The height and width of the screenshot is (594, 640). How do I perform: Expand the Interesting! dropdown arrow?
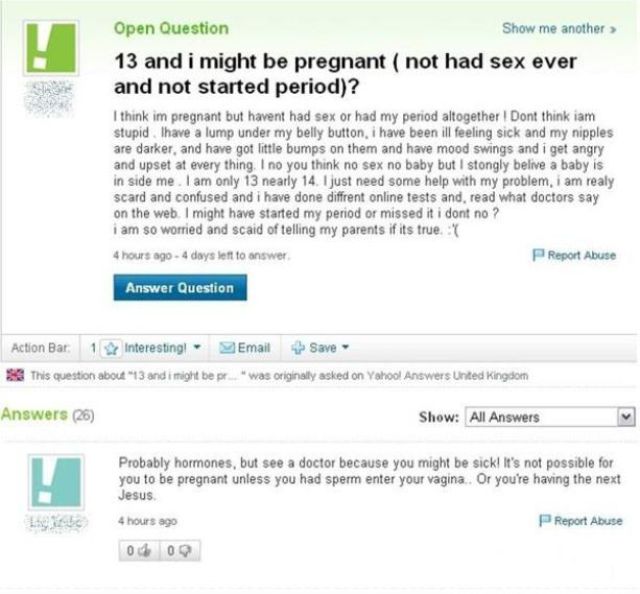coord(195,347)
